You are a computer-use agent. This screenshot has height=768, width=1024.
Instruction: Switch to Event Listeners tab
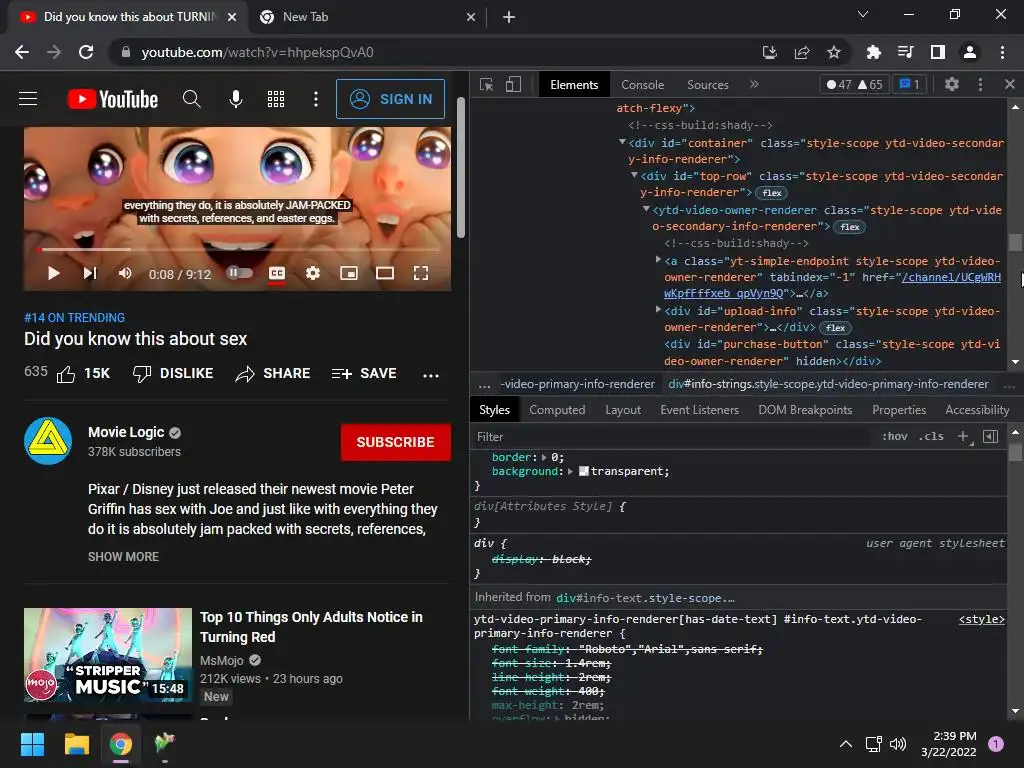(x=699, y=410)
